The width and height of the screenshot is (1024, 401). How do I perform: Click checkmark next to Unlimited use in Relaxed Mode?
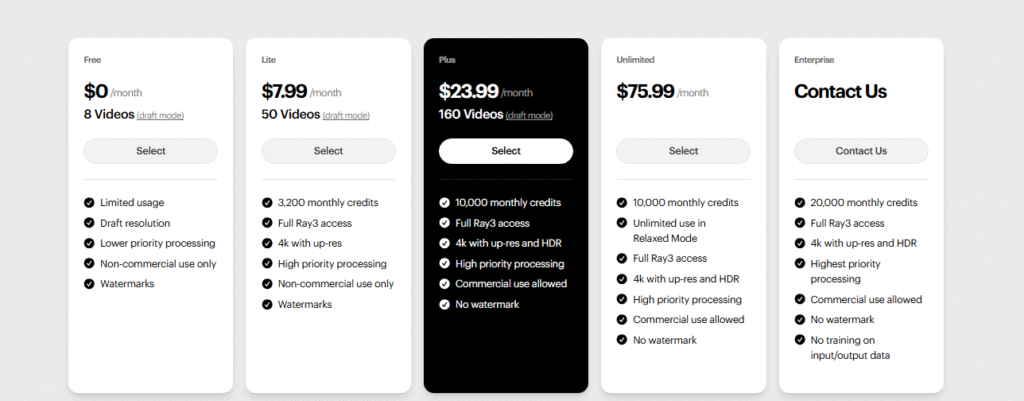[x=622, y=223]
